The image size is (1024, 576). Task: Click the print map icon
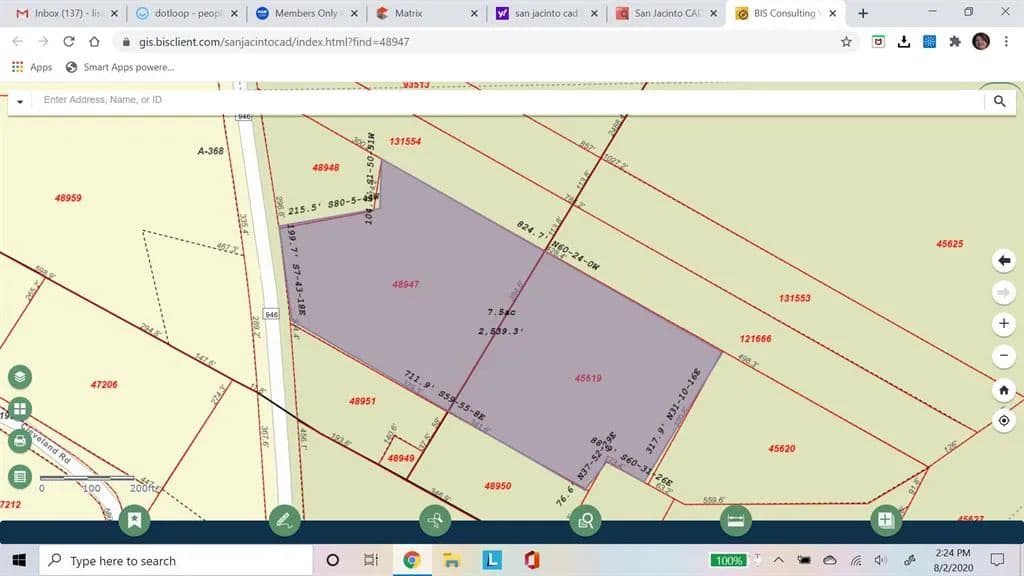coord(20,441)
